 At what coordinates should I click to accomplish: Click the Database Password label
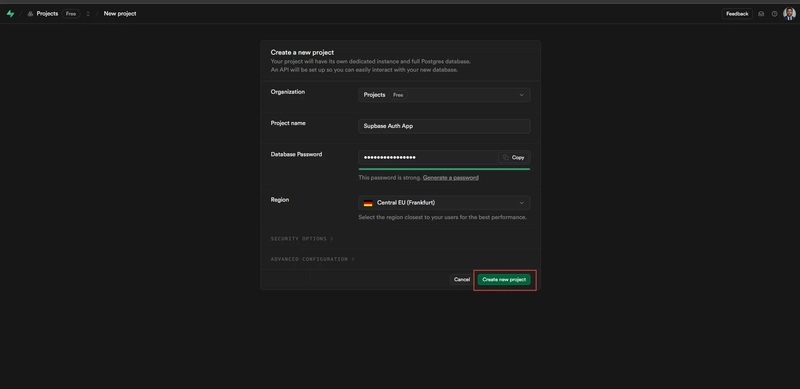point(296,154)
